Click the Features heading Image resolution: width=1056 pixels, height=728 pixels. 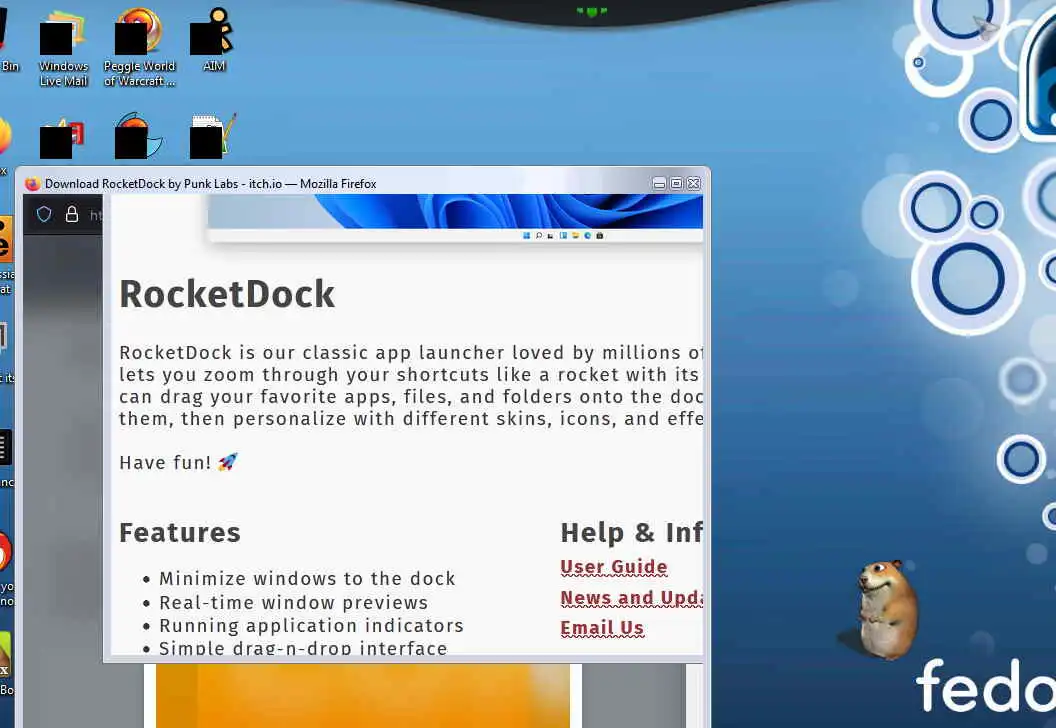[x=180, y=533]
